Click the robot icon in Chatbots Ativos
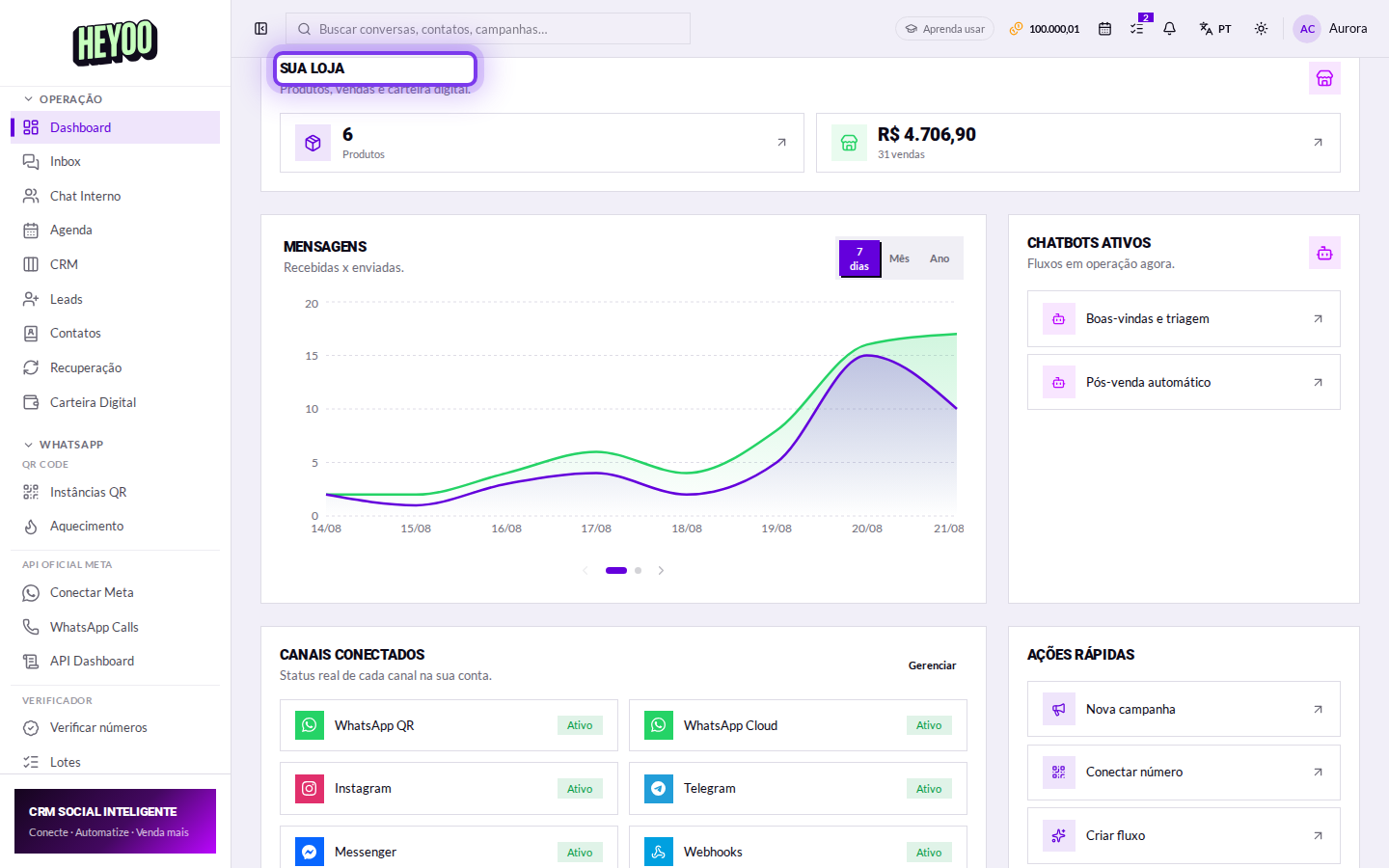The image size is (1389, 868). tap(1324, 253)
